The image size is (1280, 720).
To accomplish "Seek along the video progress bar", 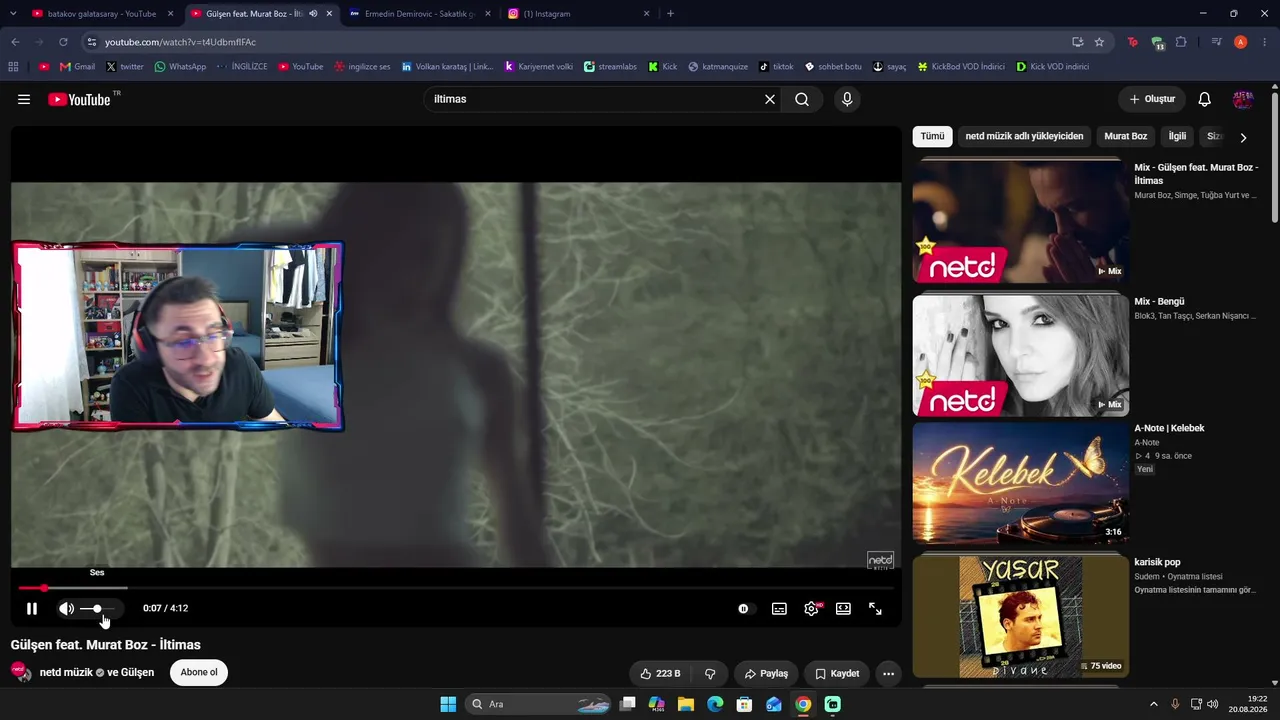I will [456, 588].
